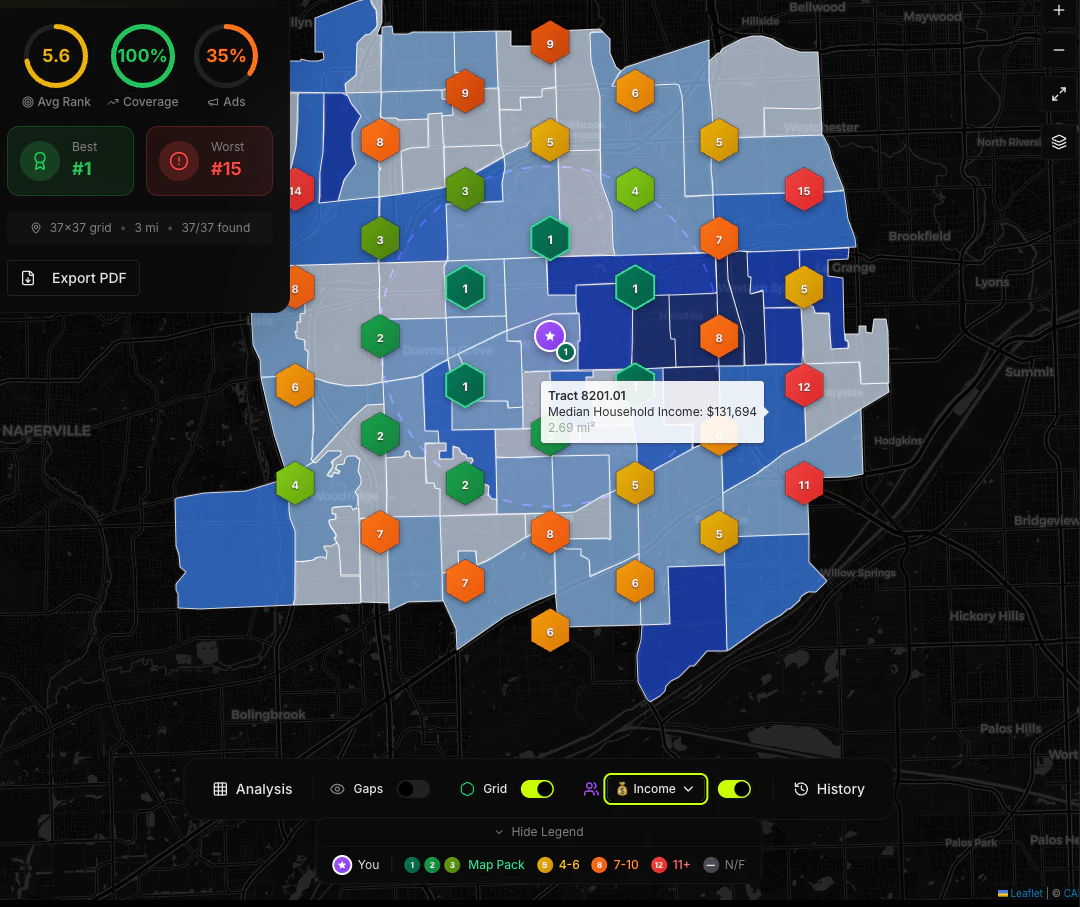The width and height of the screenshot is (1080, 907).
Task: Open the History tab
Action: point(828,789)
